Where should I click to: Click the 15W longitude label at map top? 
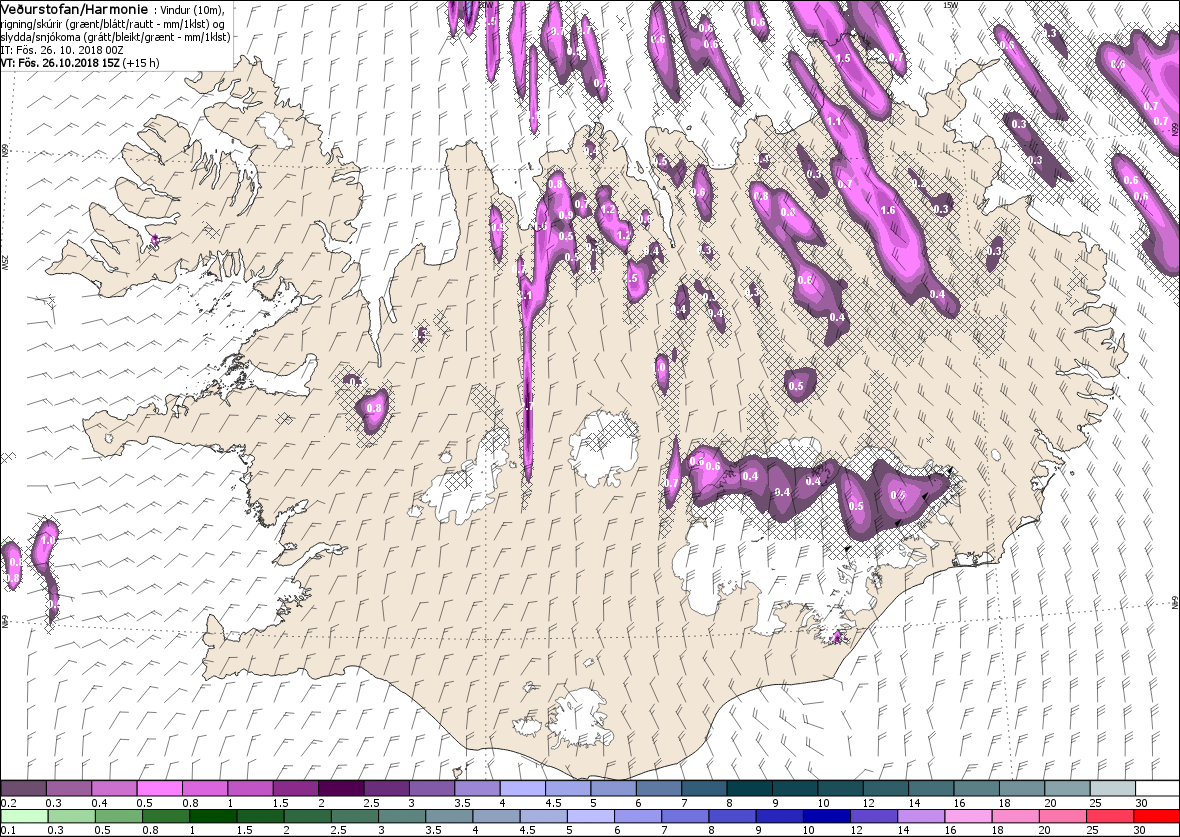tap(950, 5)
